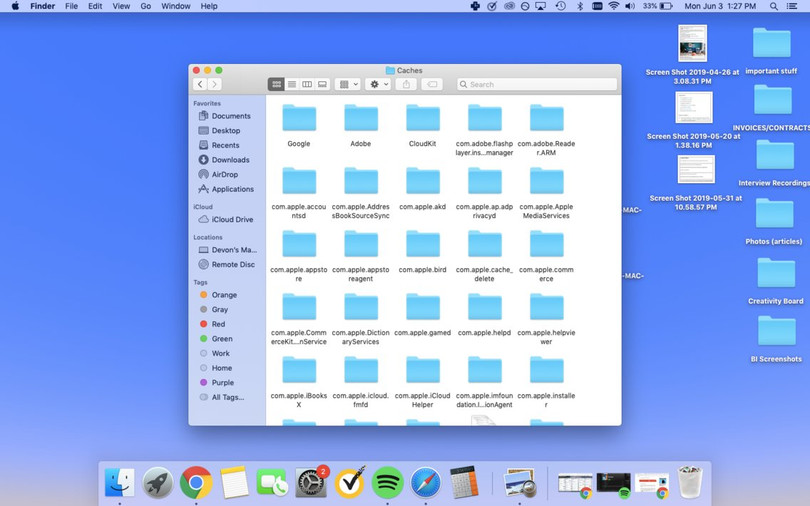Select column view in Finder toolbar
Viewport: 810px width, 506px height.
307,85
